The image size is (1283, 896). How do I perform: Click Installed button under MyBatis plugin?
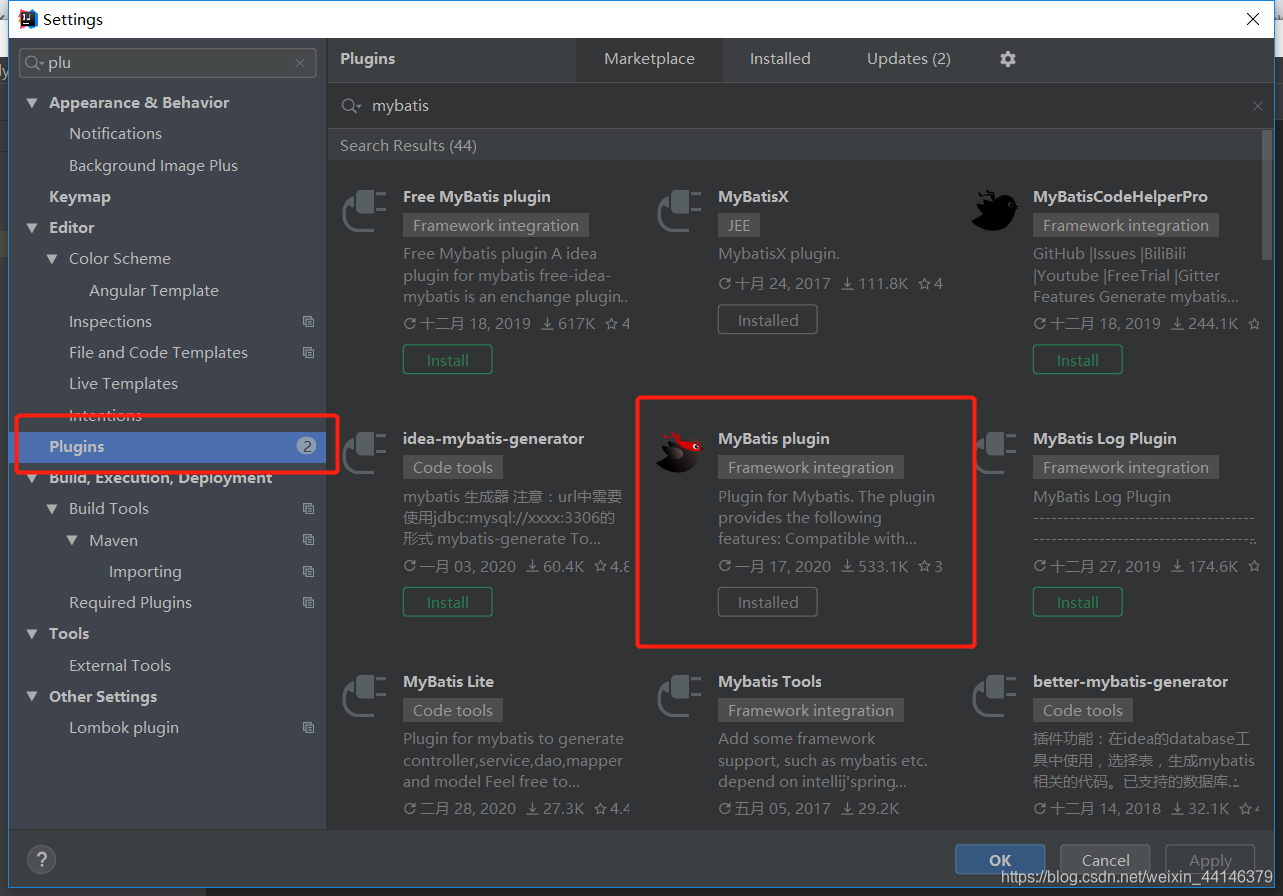[x=768, y=602]
